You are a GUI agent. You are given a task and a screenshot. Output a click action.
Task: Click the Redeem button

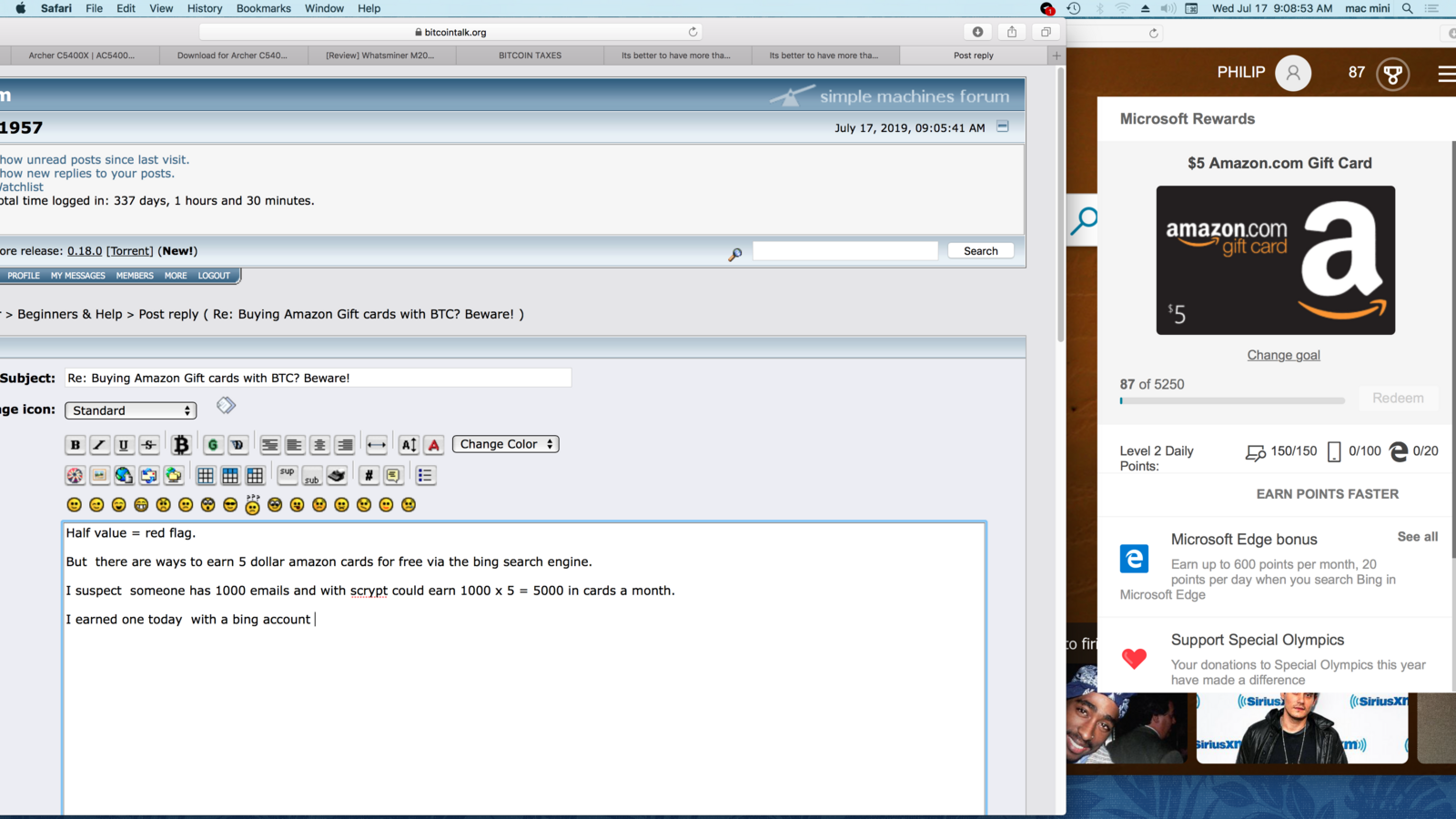pyautogui.click(x=1398, y=399)
